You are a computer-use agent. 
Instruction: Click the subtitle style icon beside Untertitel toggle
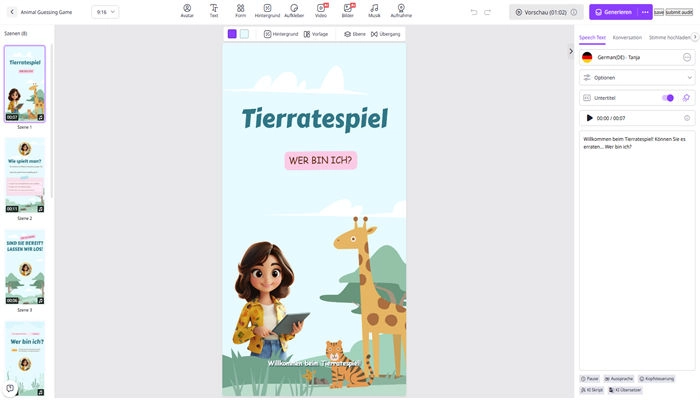[x=686, y=98]
